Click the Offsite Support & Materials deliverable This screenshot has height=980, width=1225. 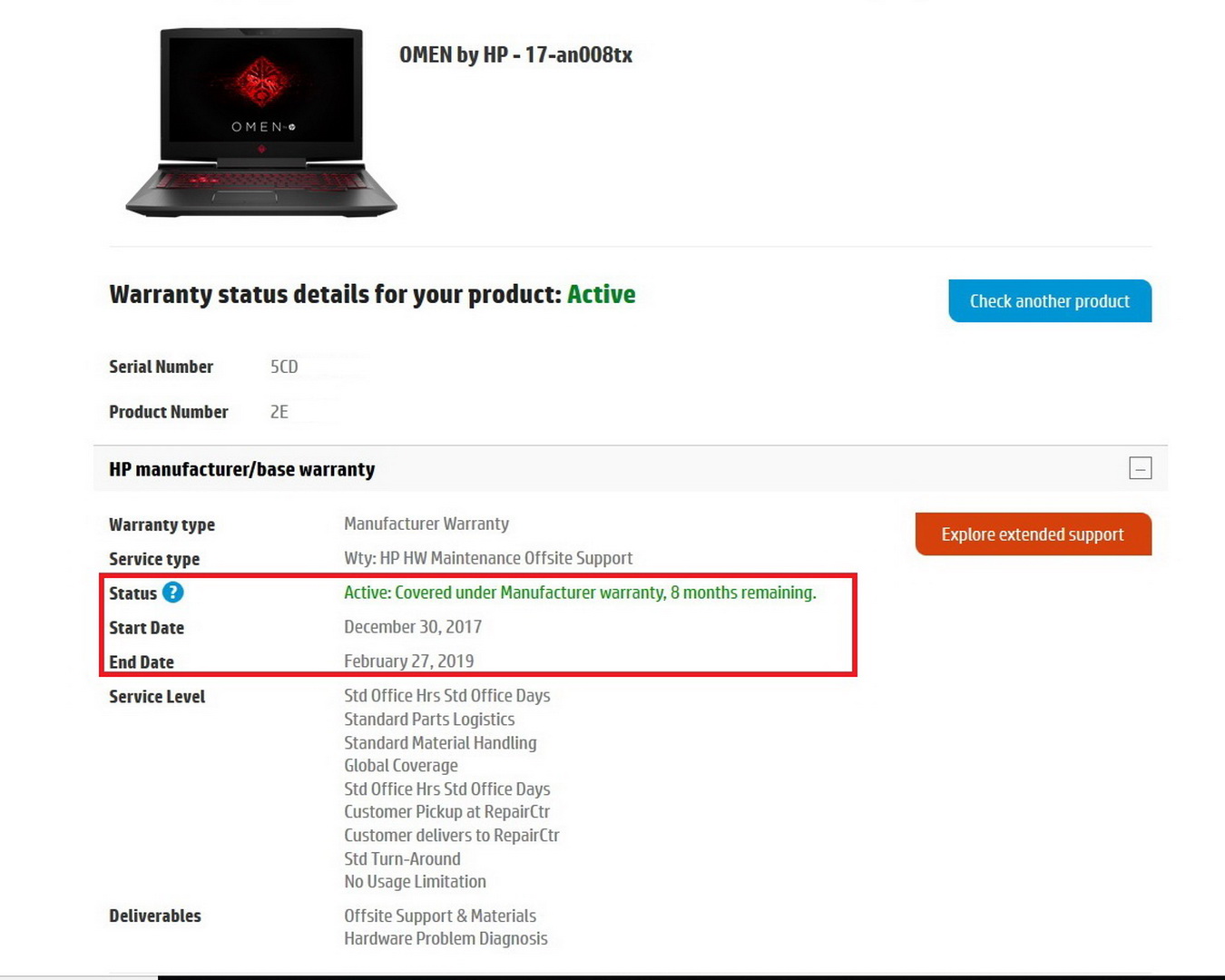(x=440, y=916)
